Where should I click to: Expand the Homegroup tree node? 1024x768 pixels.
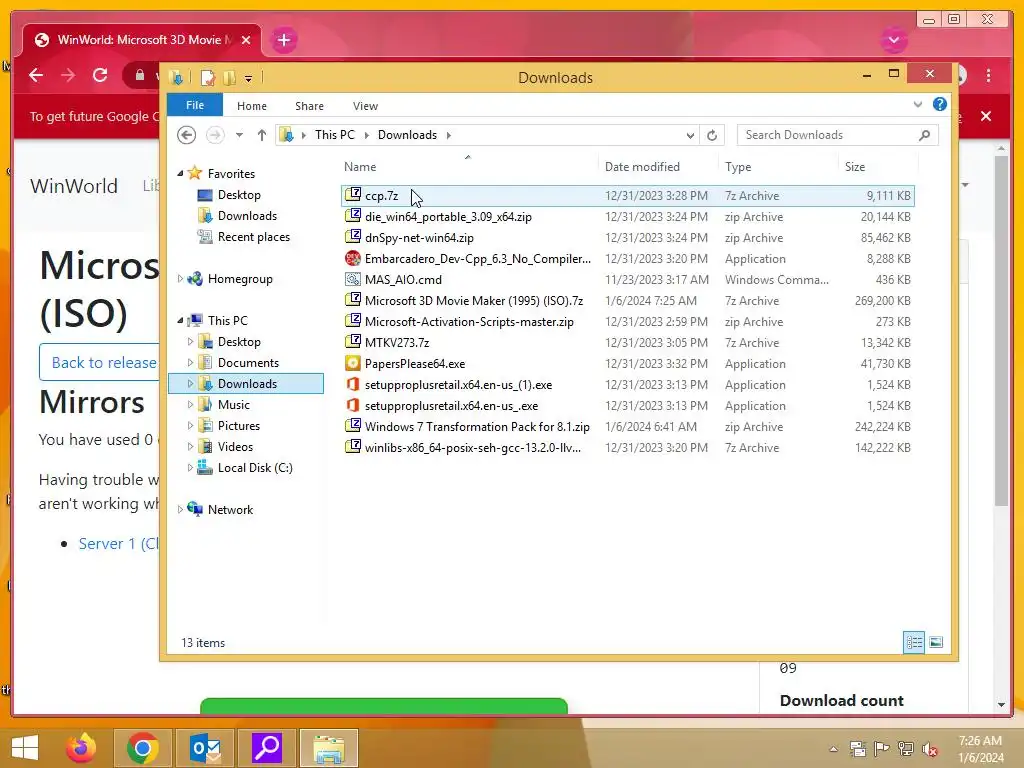click(180, 279)
